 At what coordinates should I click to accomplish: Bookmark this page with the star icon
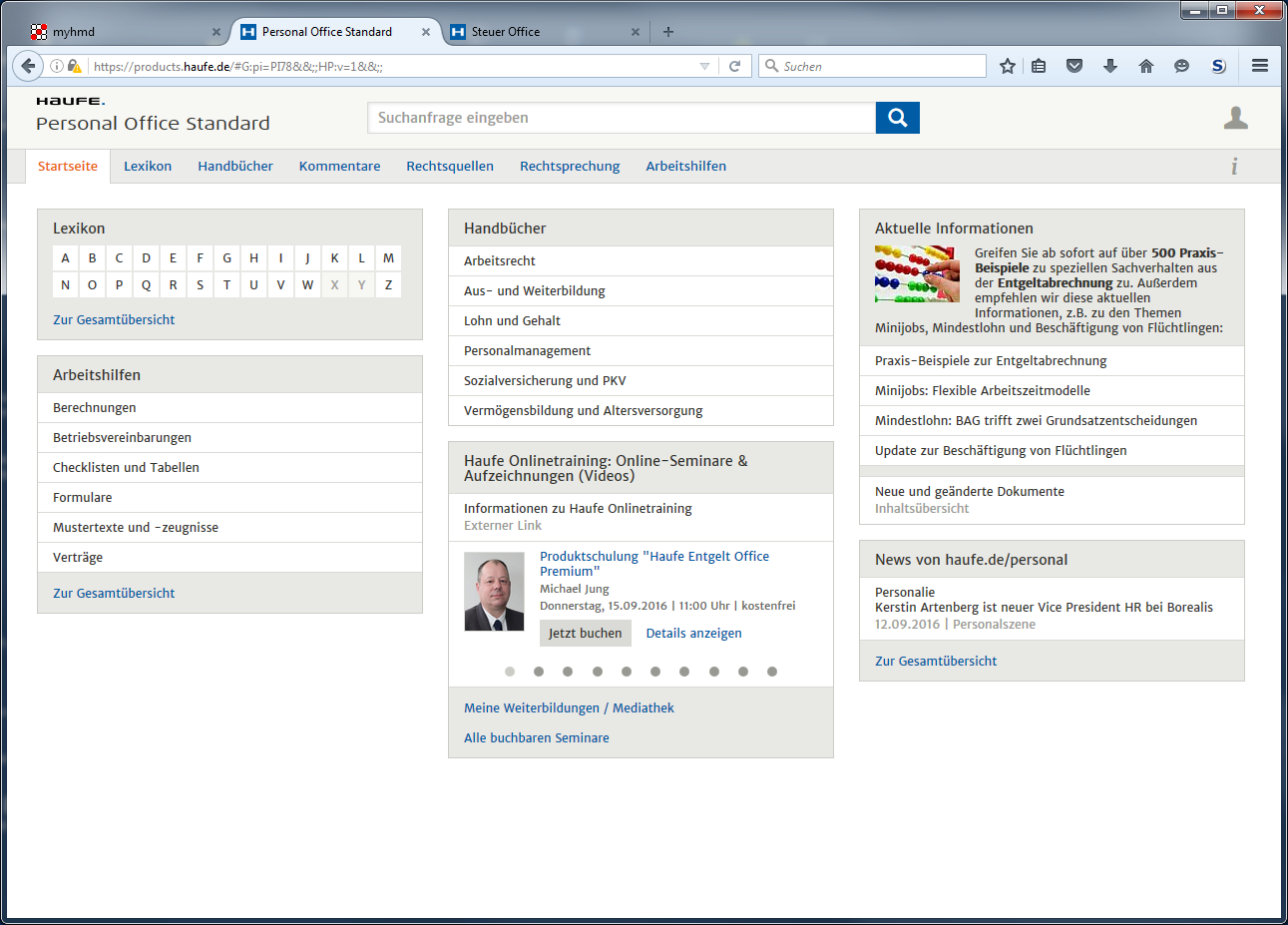coord(1008,66)
